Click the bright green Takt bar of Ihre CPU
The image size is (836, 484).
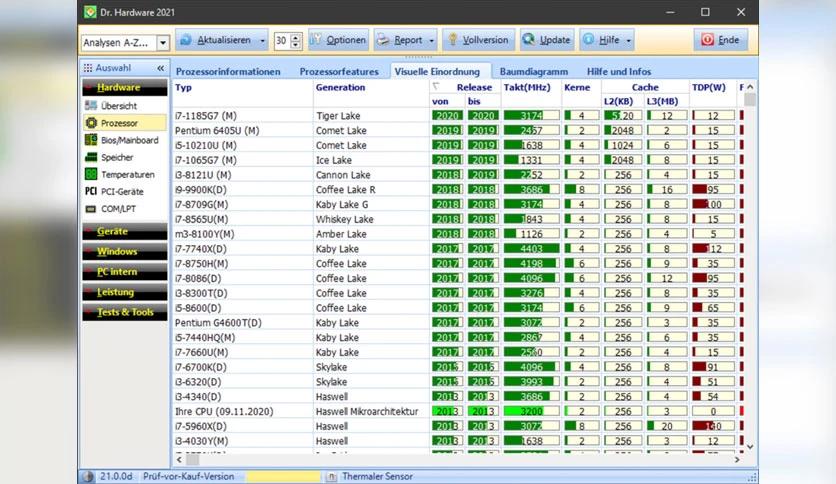click(x=532, y=411)
